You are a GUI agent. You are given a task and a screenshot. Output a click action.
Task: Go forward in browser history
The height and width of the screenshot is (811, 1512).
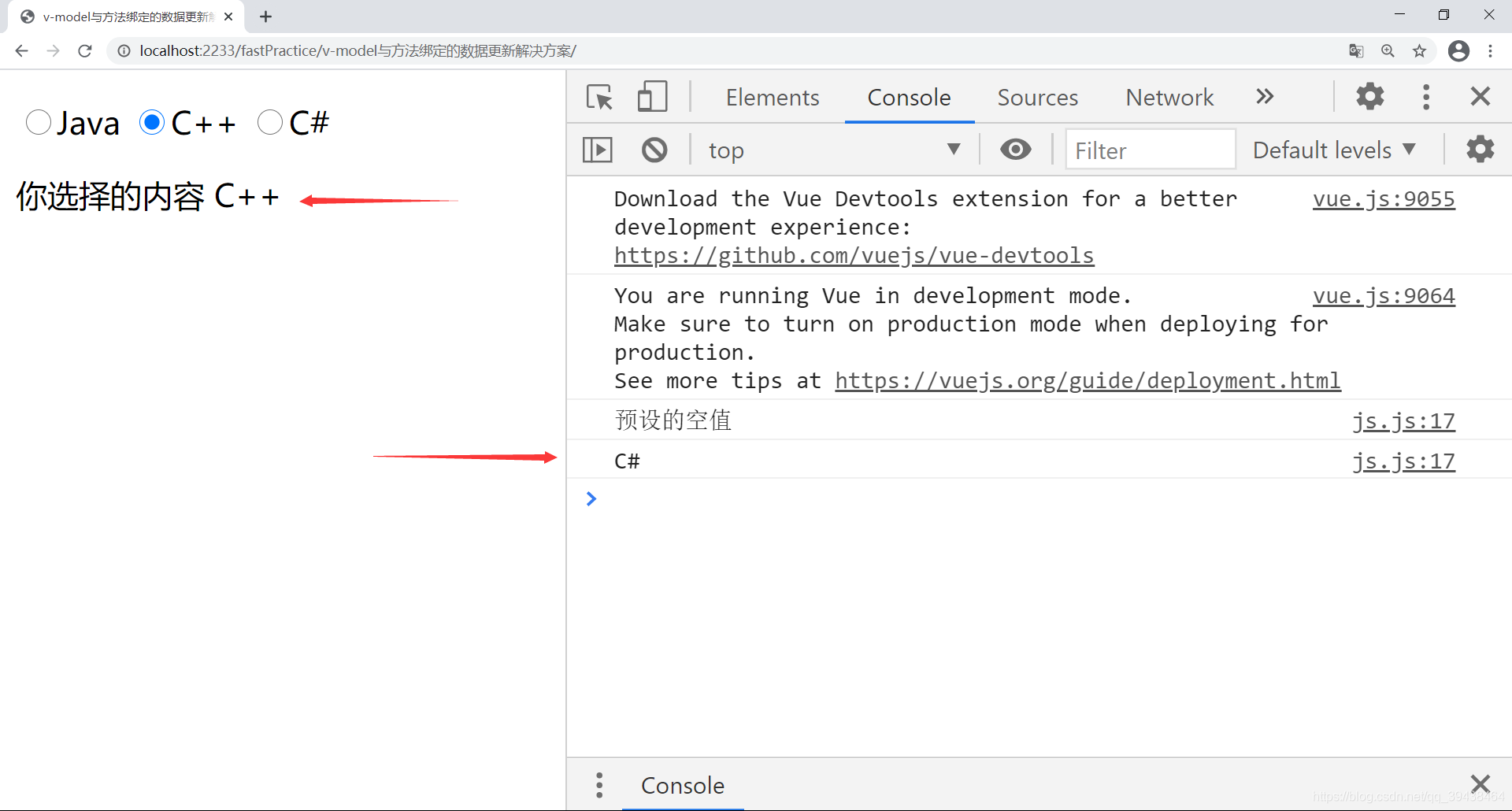[53, 51]
